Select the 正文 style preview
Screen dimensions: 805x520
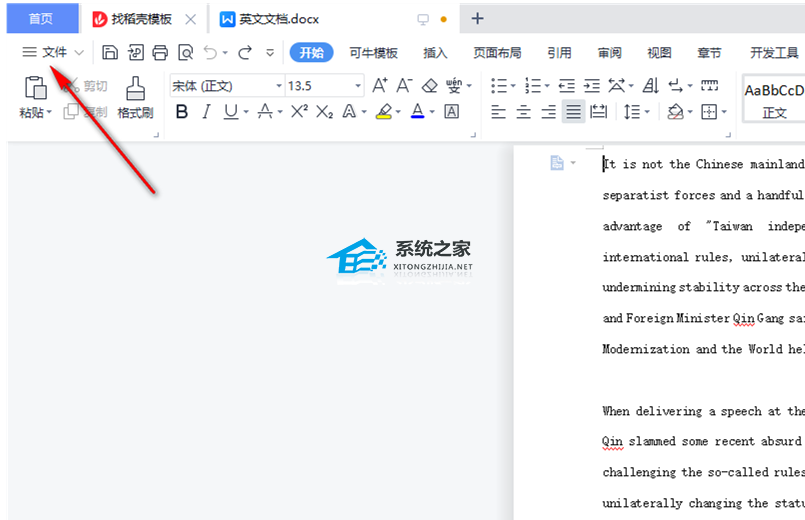click(x=774, y=99)
